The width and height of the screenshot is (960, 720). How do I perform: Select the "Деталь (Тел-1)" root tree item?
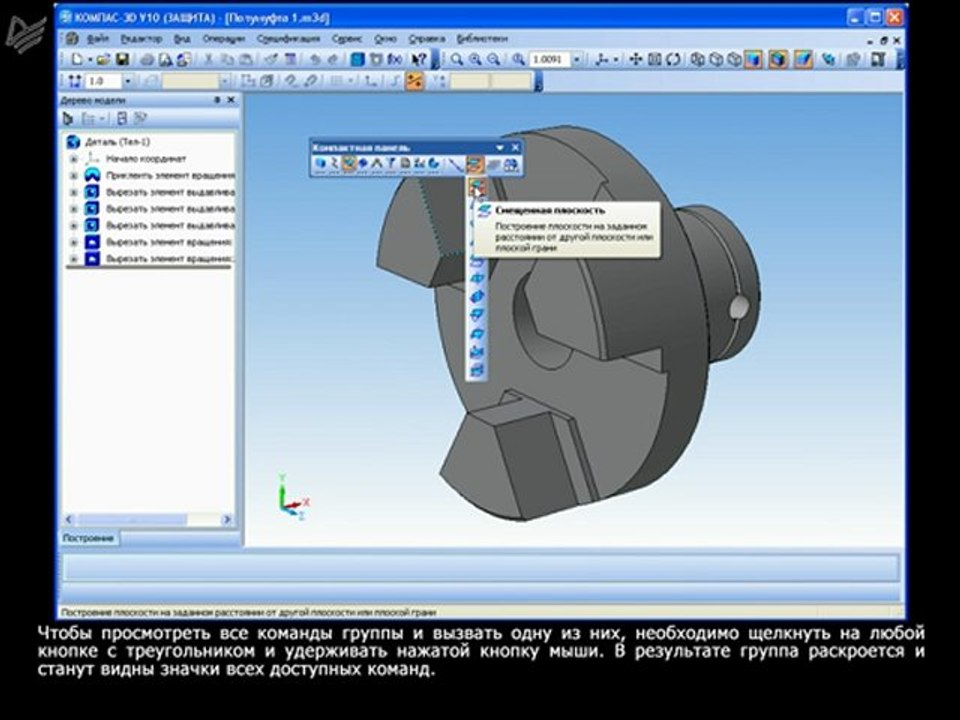(x=117, y=142)
